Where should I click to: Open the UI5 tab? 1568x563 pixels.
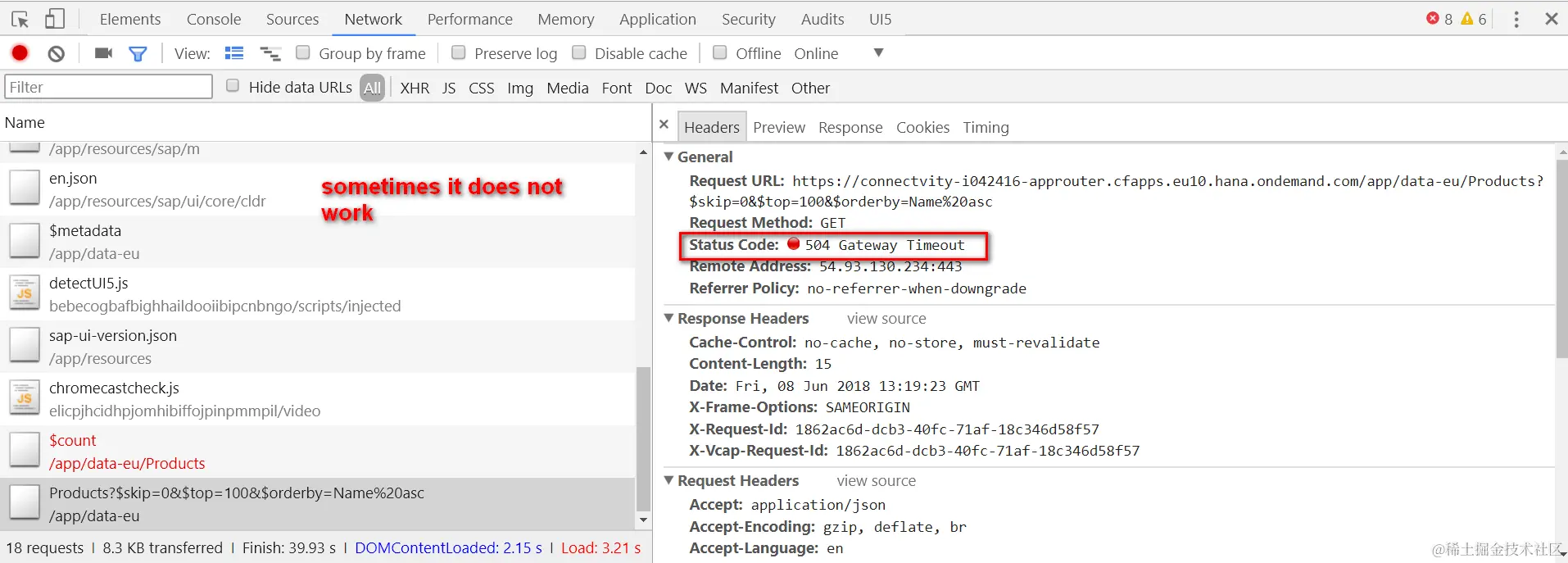881,19
